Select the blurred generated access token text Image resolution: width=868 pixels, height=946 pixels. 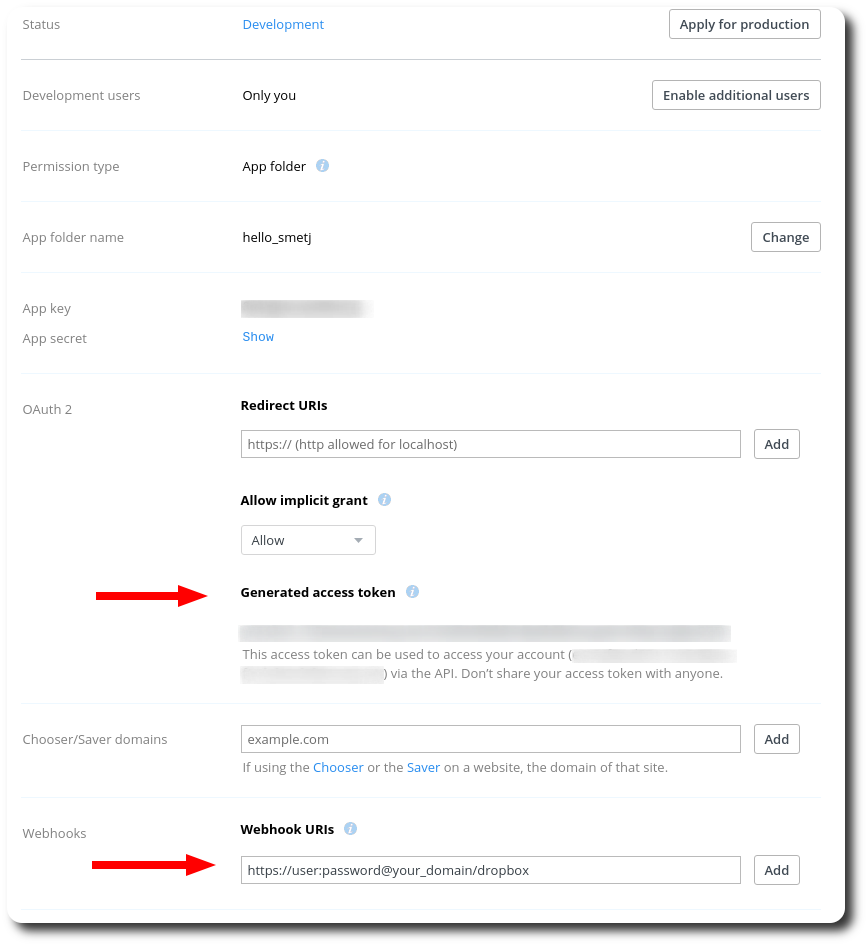coord(485,633)
